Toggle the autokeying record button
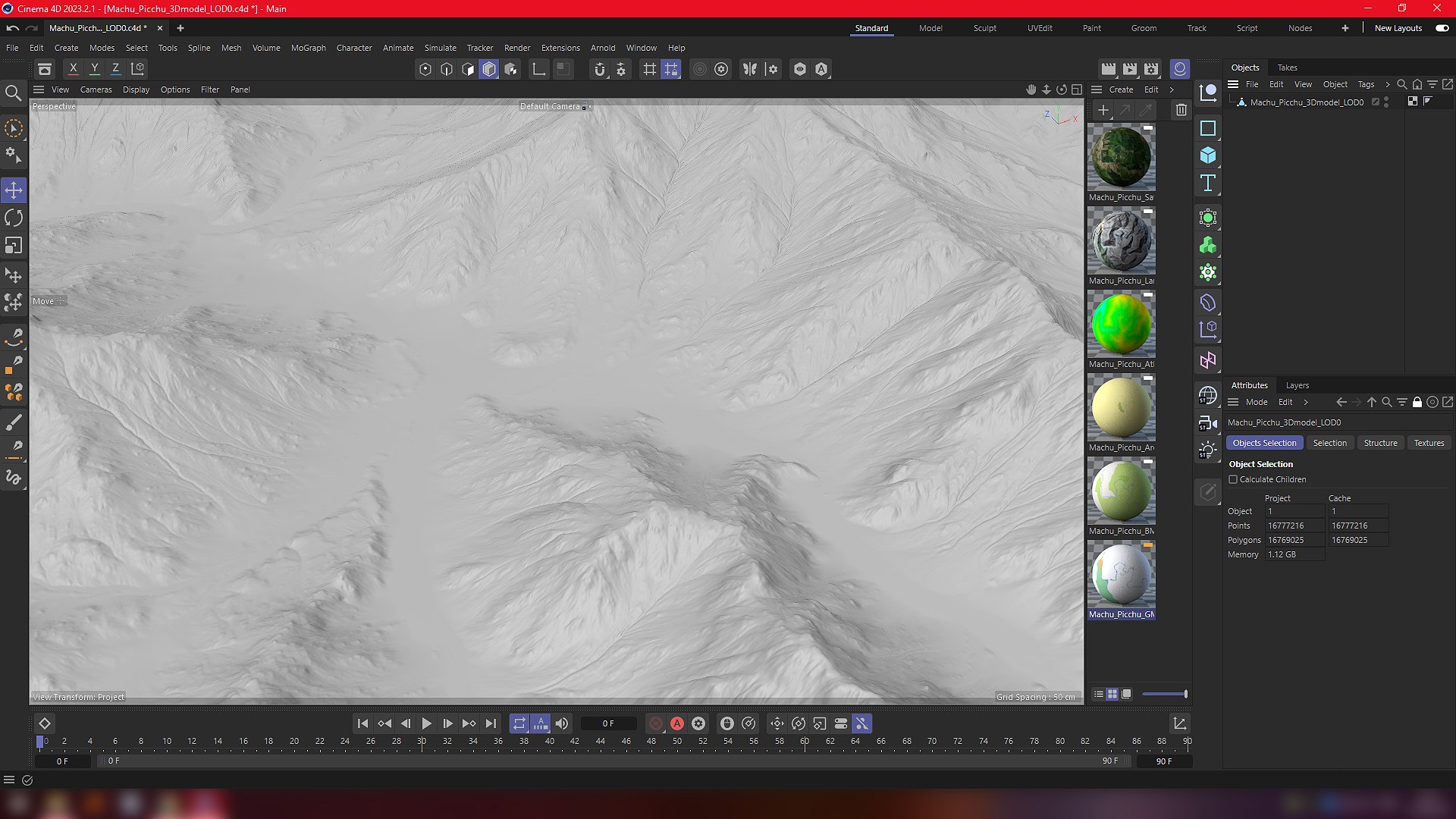1456x819 pixels. pos(677,723)
